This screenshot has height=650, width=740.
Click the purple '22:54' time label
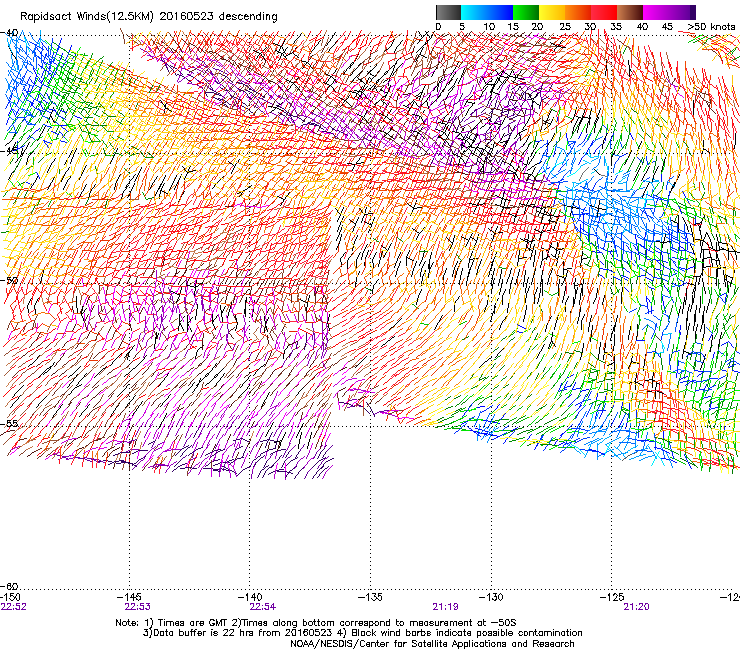pos(263,607)
